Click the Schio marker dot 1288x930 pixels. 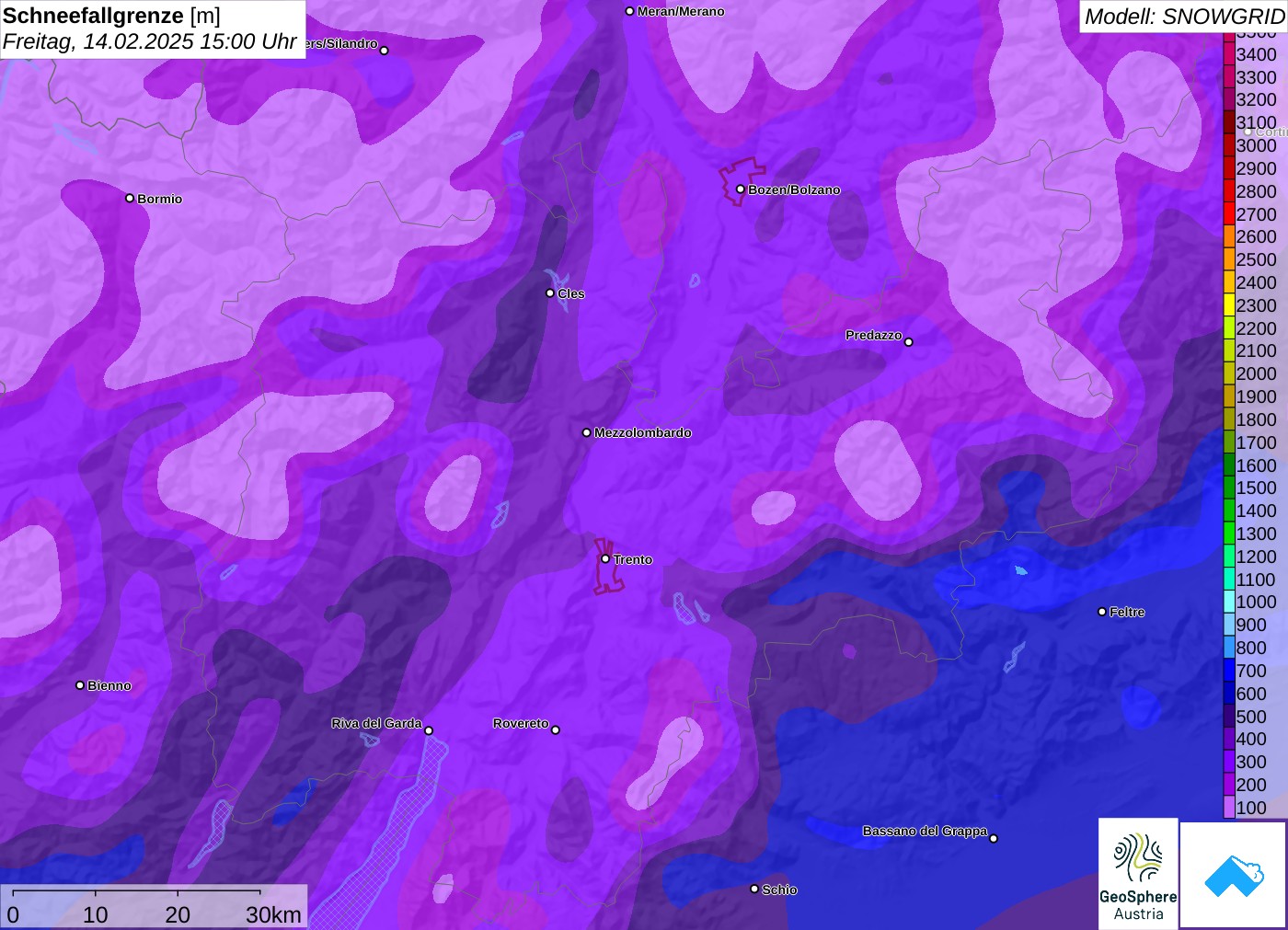tap(754, 889)
